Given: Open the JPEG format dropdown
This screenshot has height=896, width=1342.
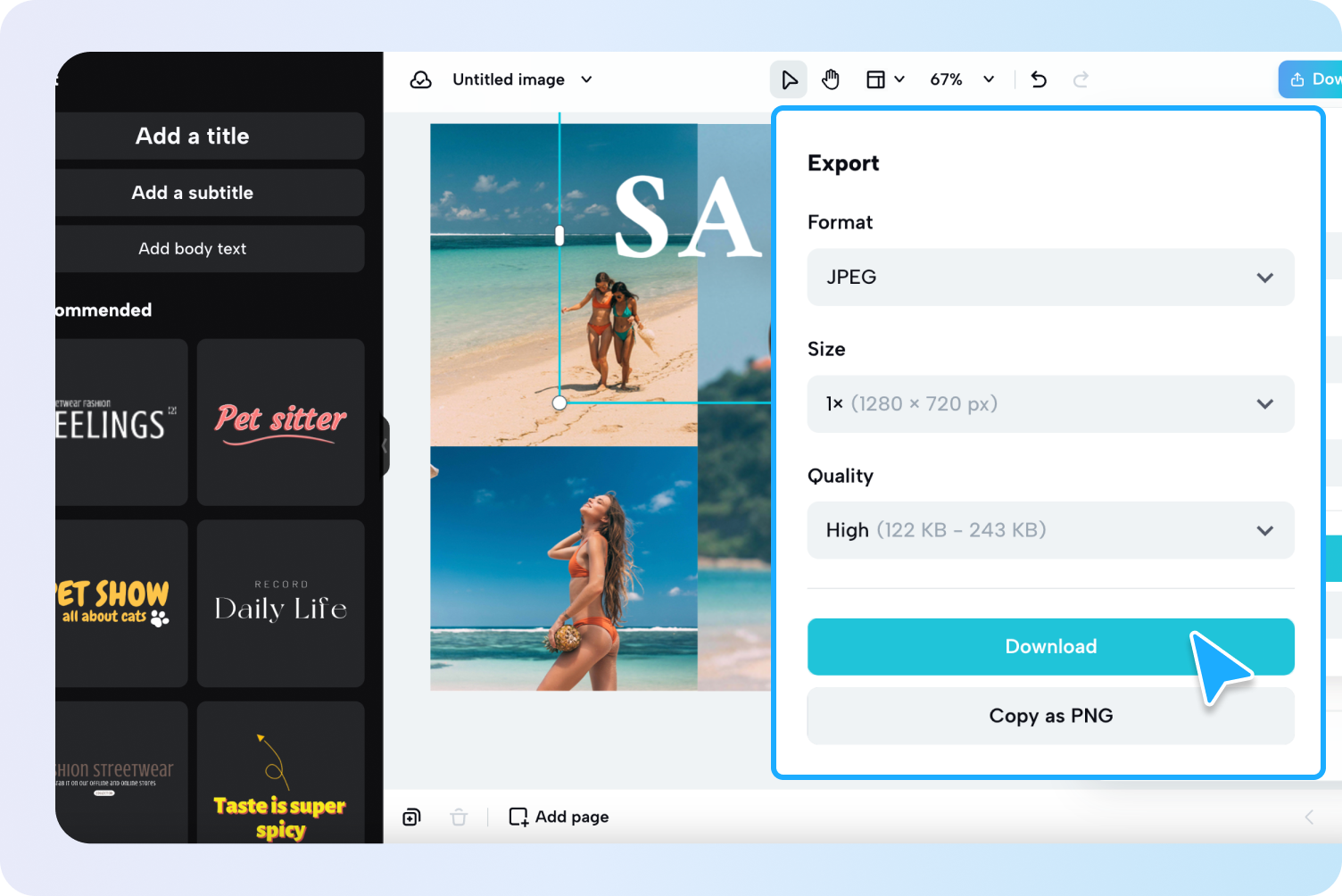Looking at the screenshot, I should [x=1050, y=278].
